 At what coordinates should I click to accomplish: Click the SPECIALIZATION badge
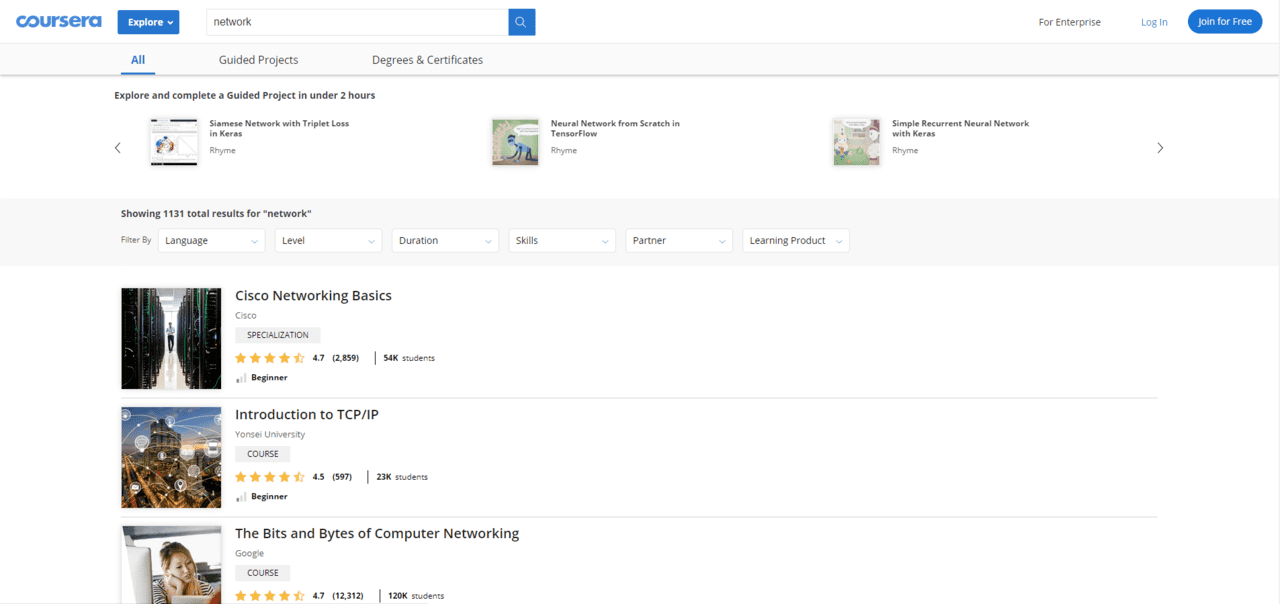tap(278, 335)
